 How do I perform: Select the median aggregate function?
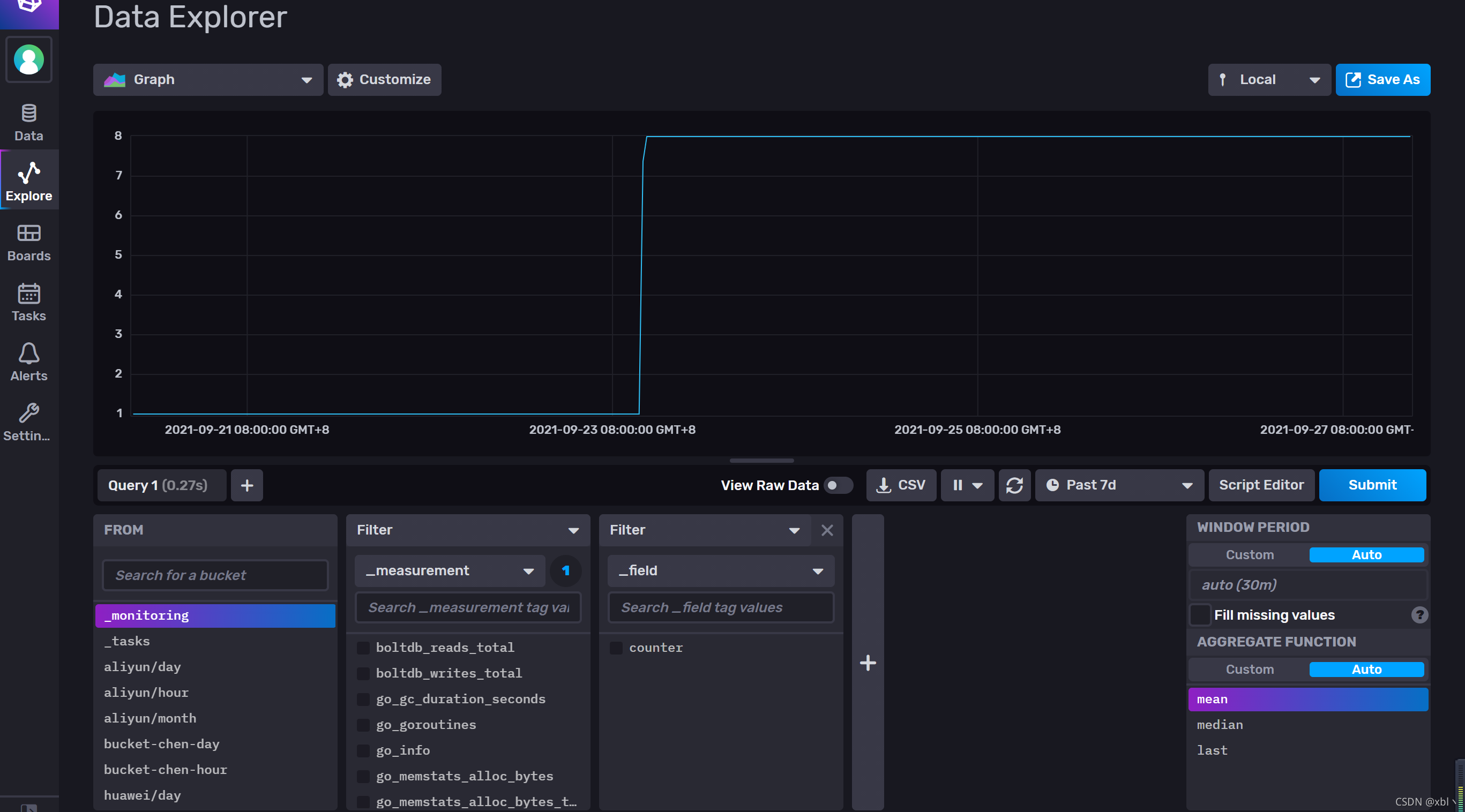tap(1307, 725)
